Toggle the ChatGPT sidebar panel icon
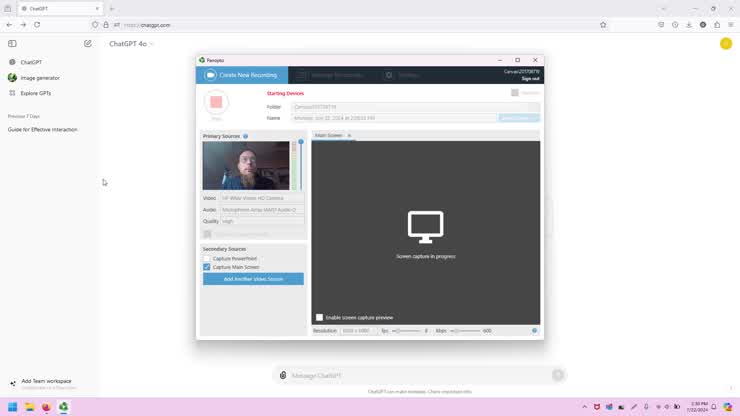740x416 pixels. pos(12,44)
